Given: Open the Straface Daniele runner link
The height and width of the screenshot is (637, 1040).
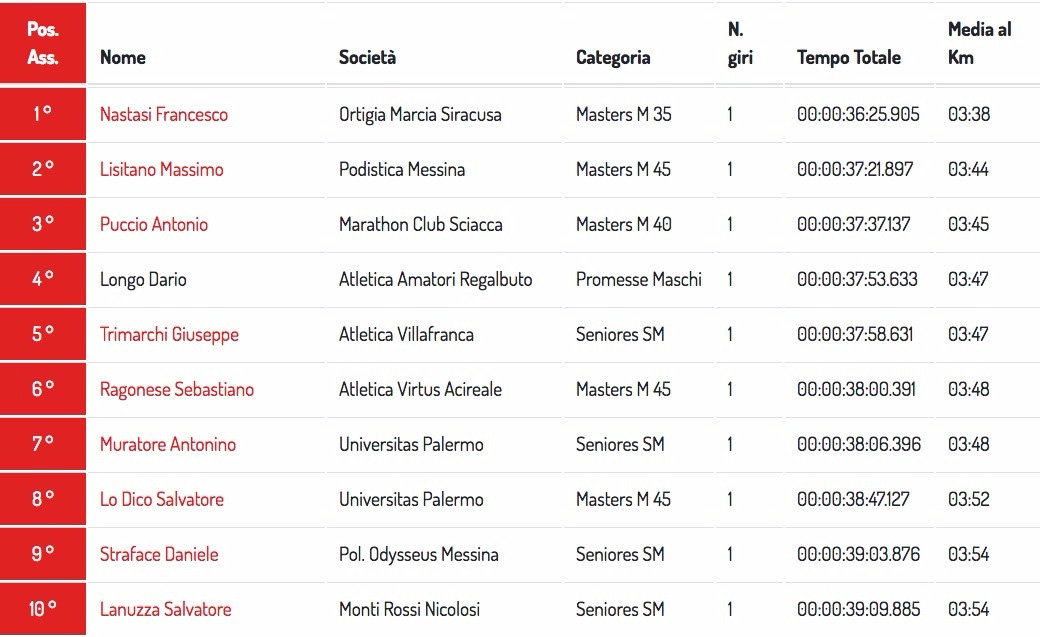Looking at the screenshot, I should click(x=159, y=554).
